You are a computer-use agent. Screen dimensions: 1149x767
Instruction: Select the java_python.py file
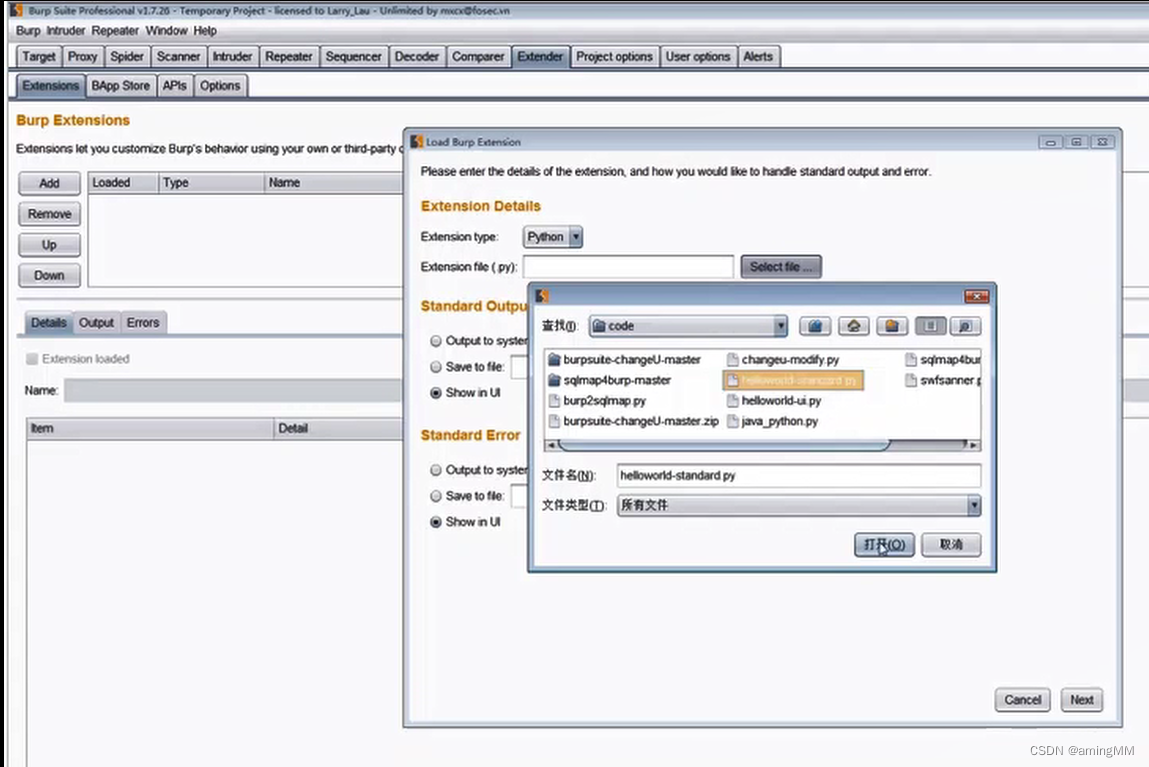(x=772, y=421)
